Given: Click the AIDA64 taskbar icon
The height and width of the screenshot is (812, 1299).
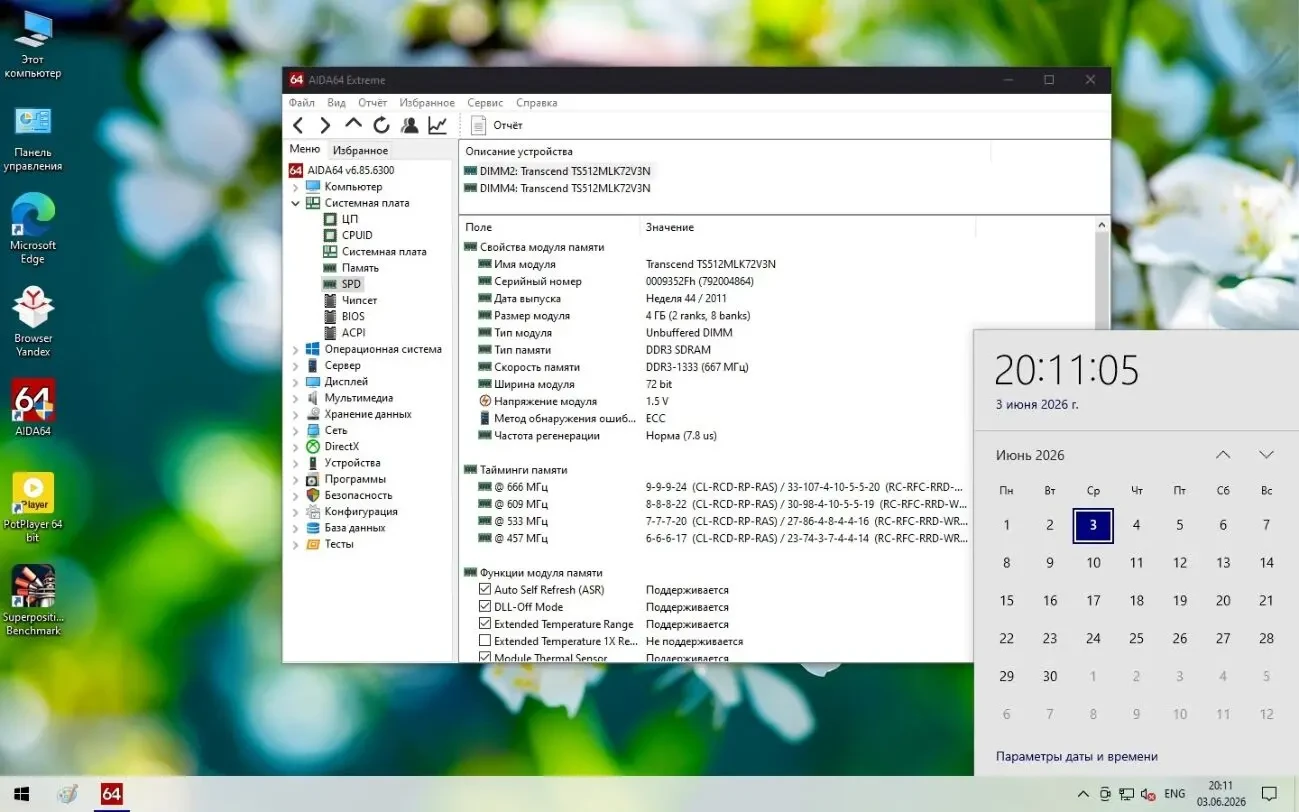Looking at the screenshot, I should coord(111,794).
